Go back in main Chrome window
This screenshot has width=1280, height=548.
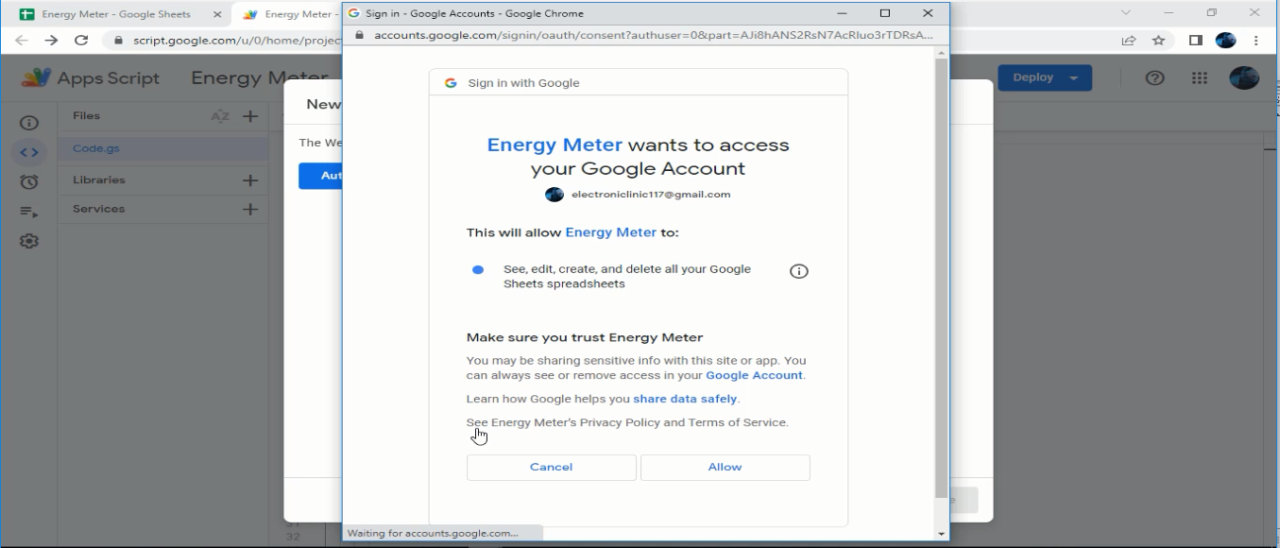[x=21, y=41]
